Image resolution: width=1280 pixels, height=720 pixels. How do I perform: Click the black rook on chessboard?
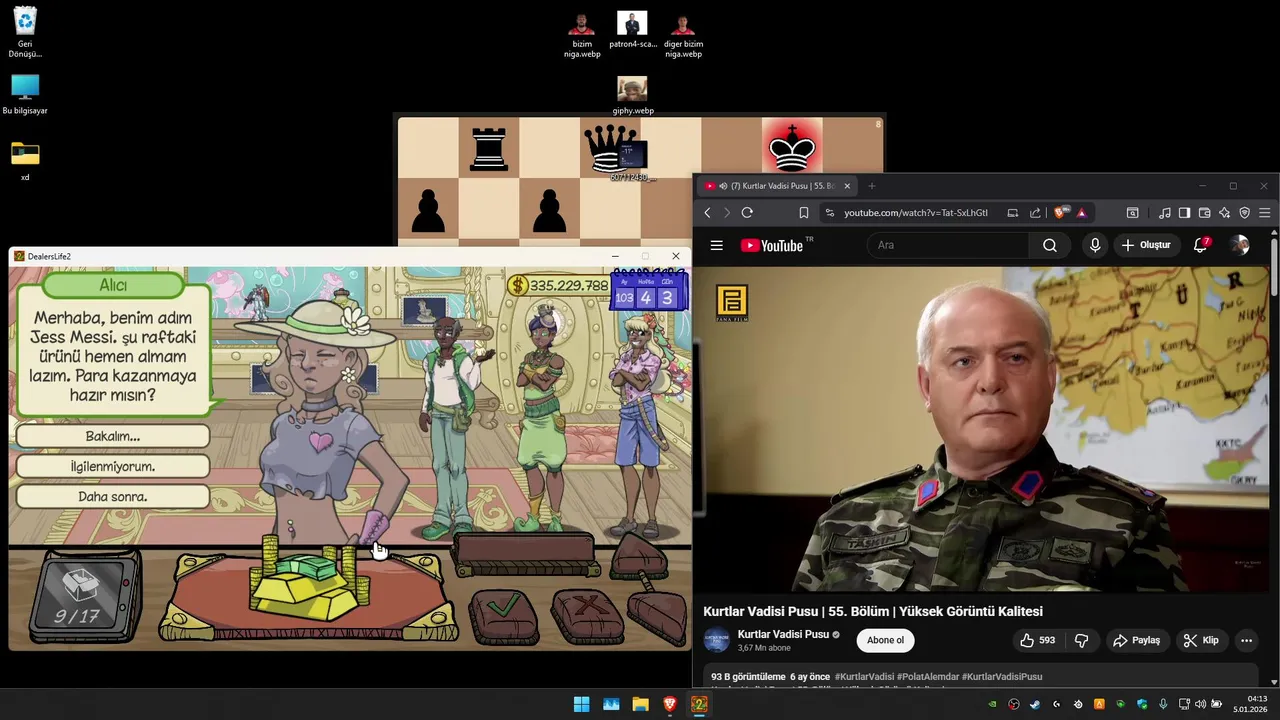[x=489, y=149]
